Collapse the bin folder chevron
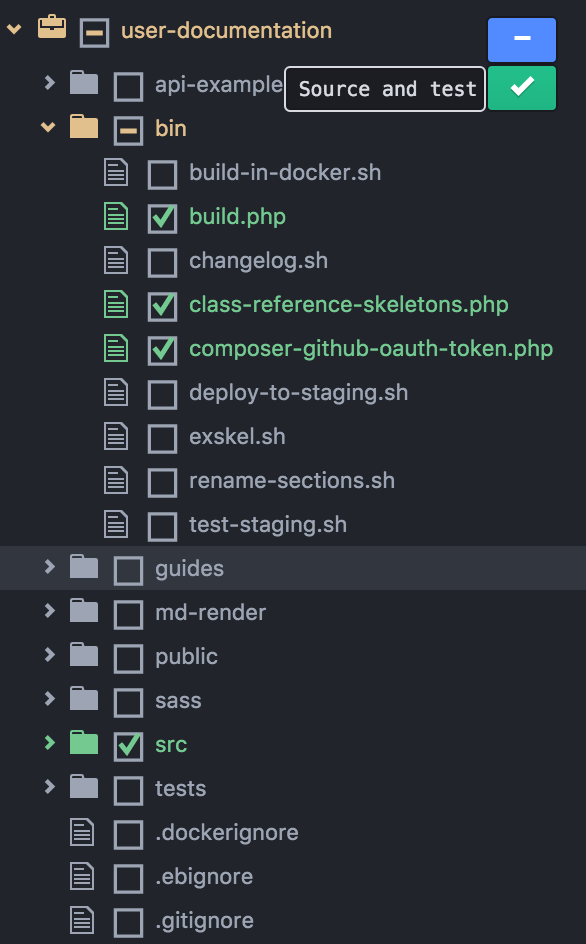Image resolution: width=586 pixels, height=944 pixels. point(48,127)
